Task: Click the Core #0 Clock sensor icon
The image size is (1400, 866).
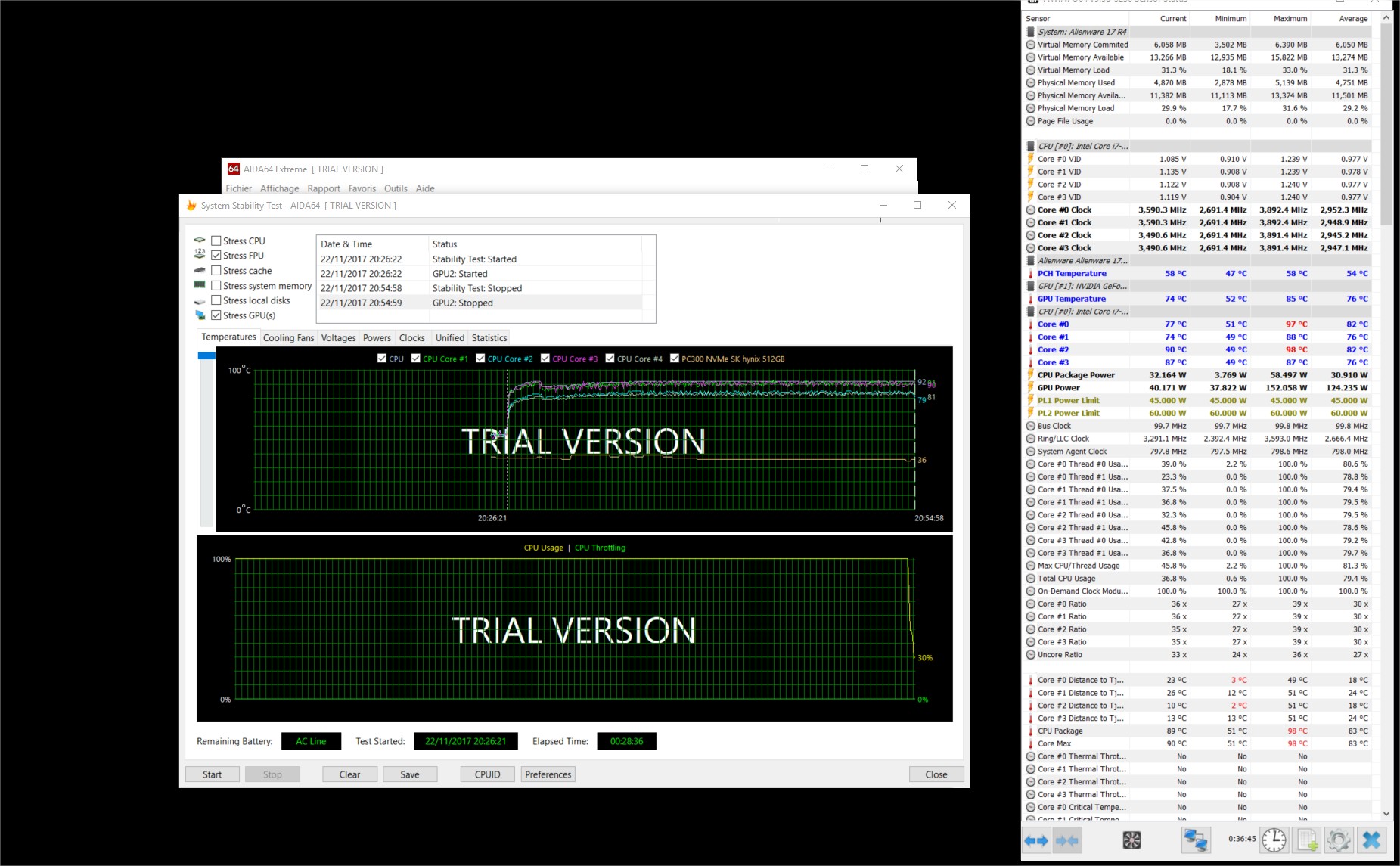Action: pyautogui.click(x=1030, y=210)
